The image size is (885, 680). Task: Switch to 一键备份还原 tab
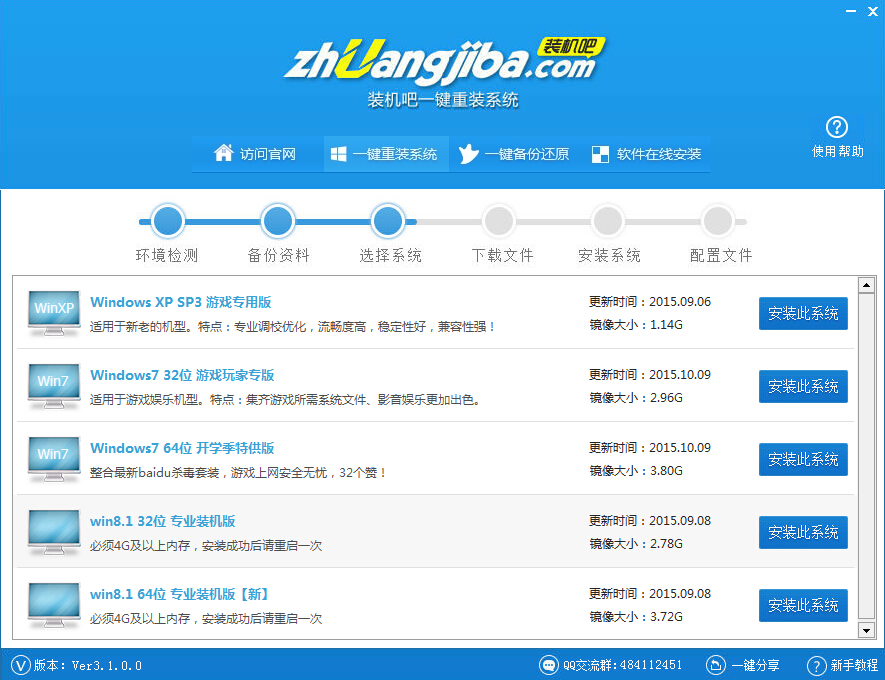(514, 153)
